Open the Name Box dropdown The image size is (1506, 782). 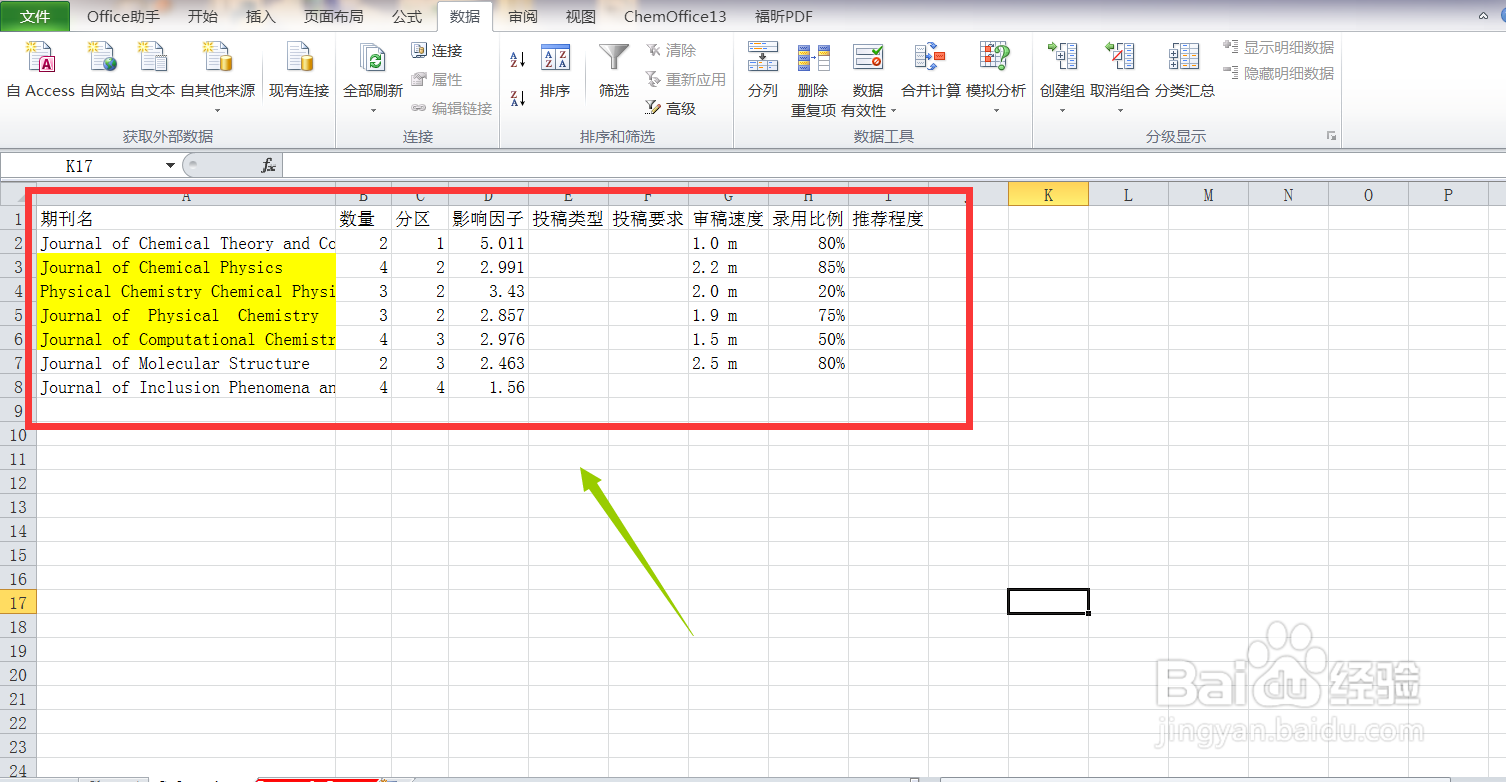tap(170, 166)
